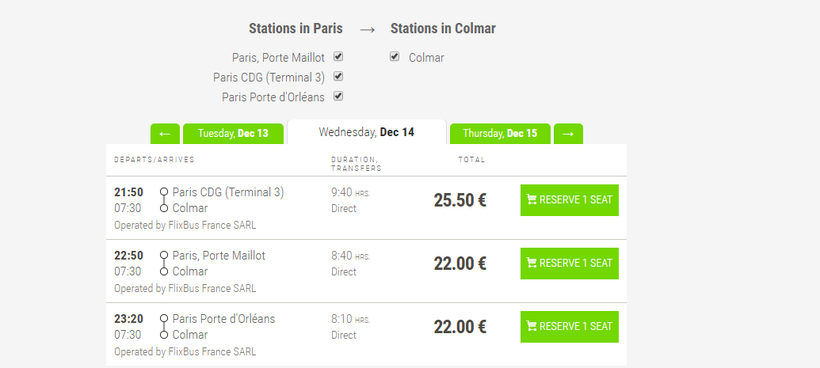The height and width of the screenshot is (368, 820).
Task: Toggle the Colmar station checkbox
Action: (394, 56)
